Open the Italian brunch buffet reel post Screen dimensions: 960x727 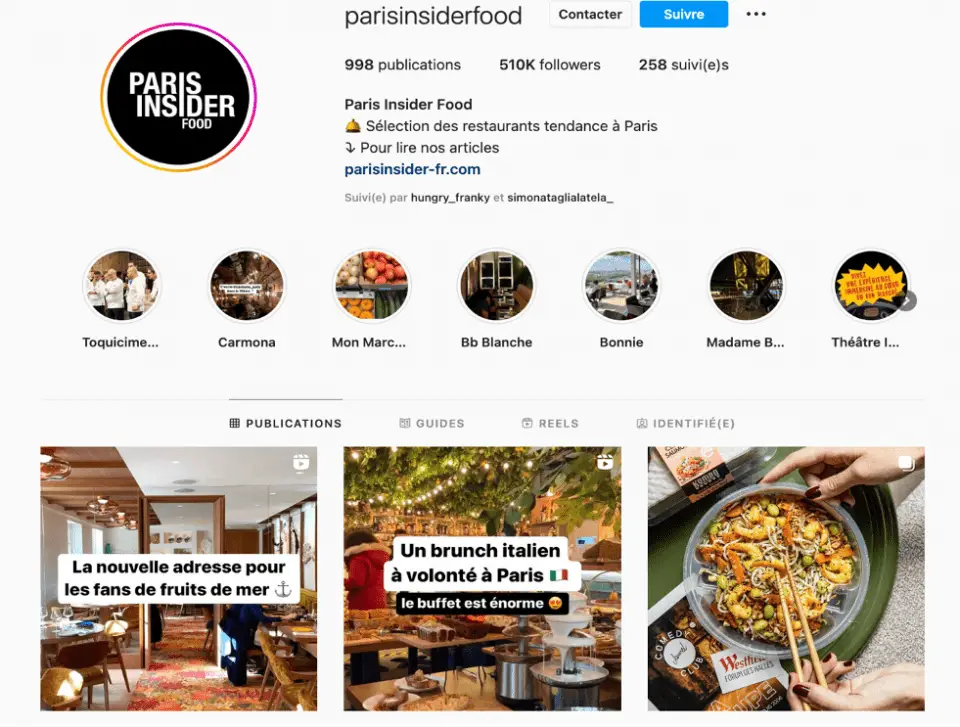coord(482,579)
